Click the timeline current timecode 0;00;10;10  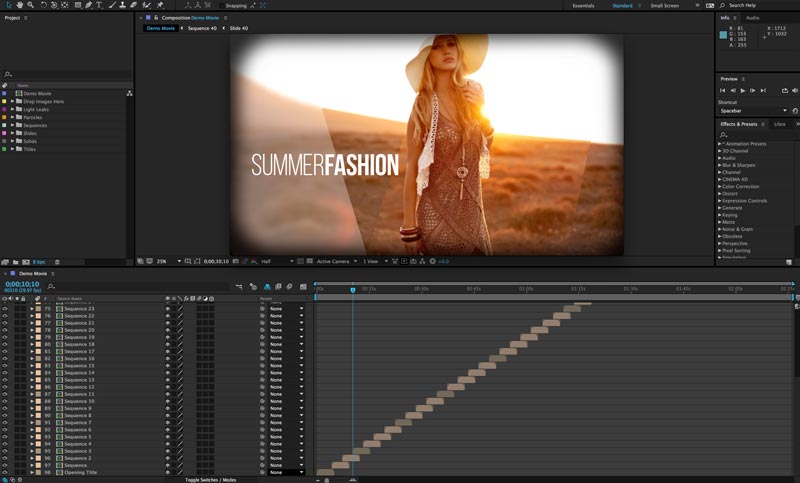(x=22, y=284)
